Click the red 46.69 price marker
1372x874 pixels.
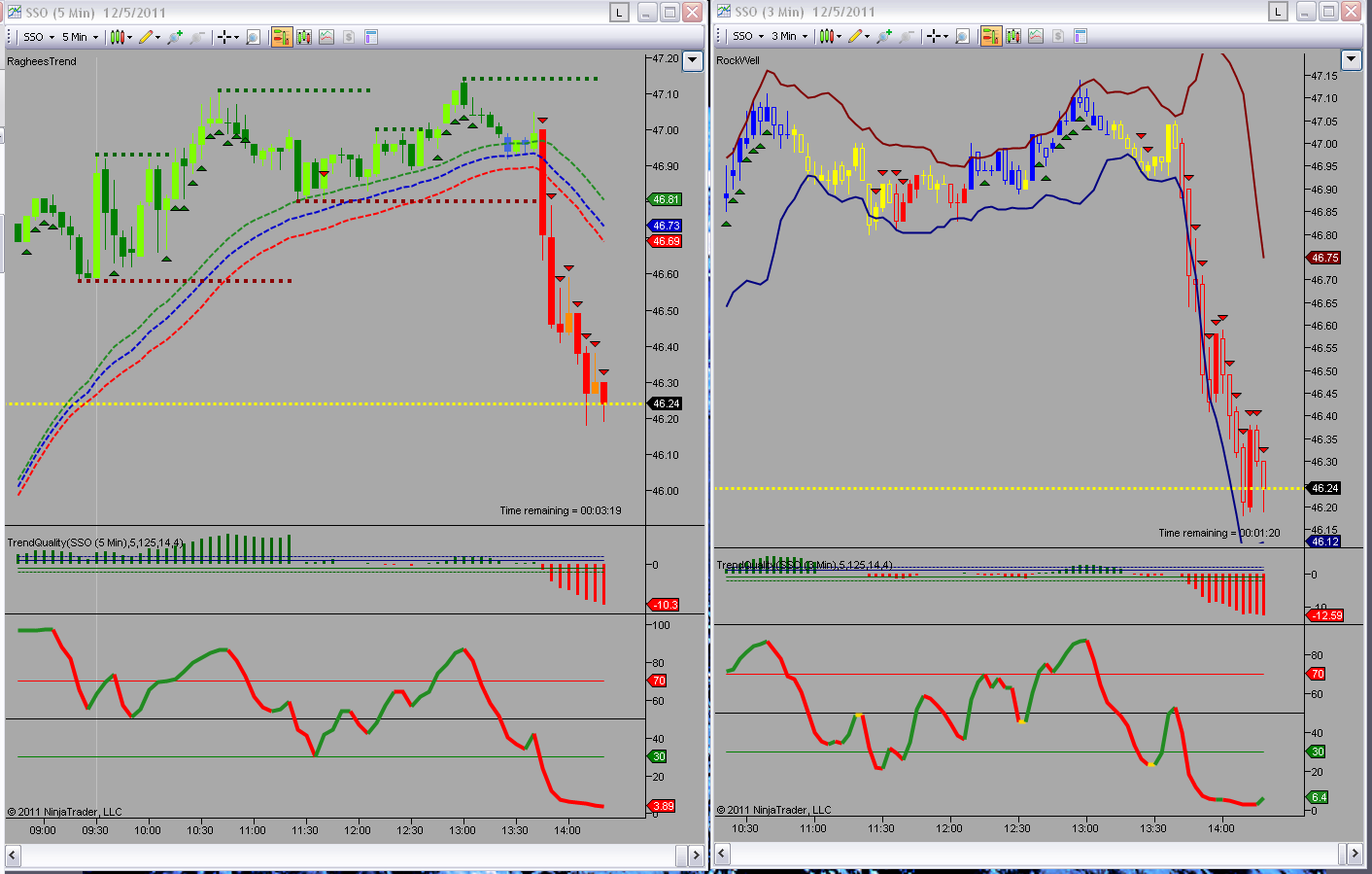[666, 241]
